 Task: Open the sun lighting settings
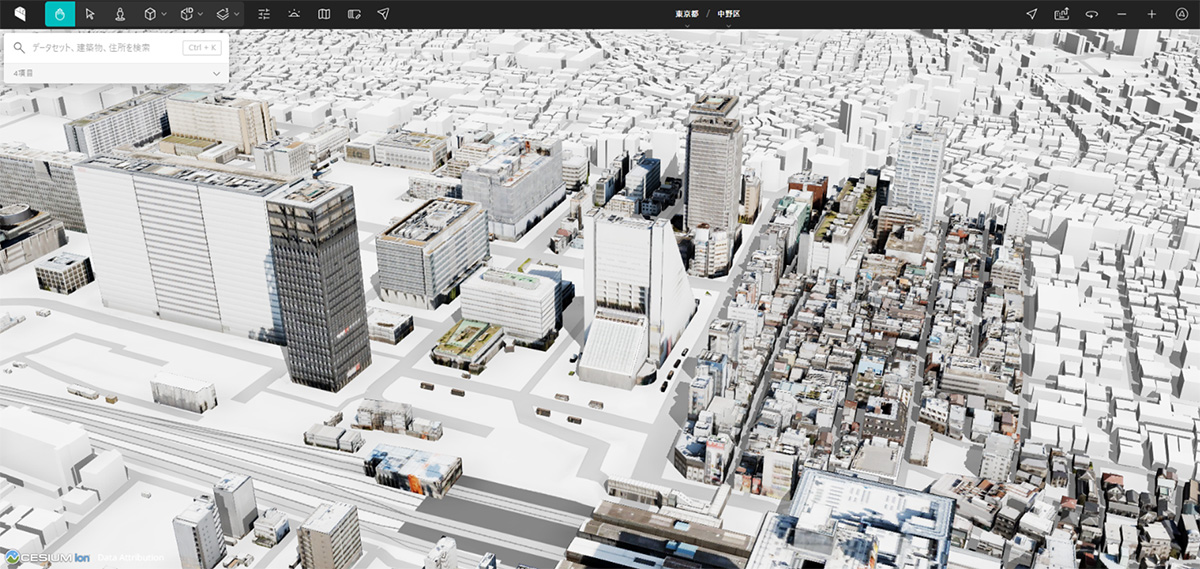point(294,14)
